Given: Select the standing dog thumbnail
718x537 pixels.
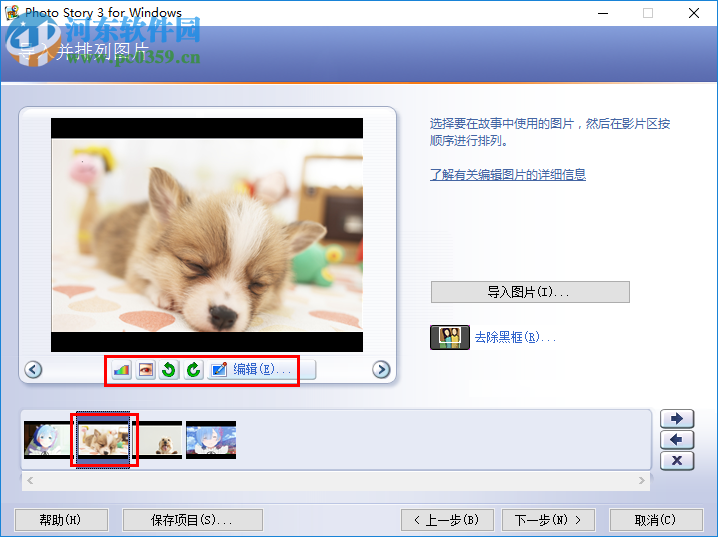Looking at the screenshot, I should 160,440.
